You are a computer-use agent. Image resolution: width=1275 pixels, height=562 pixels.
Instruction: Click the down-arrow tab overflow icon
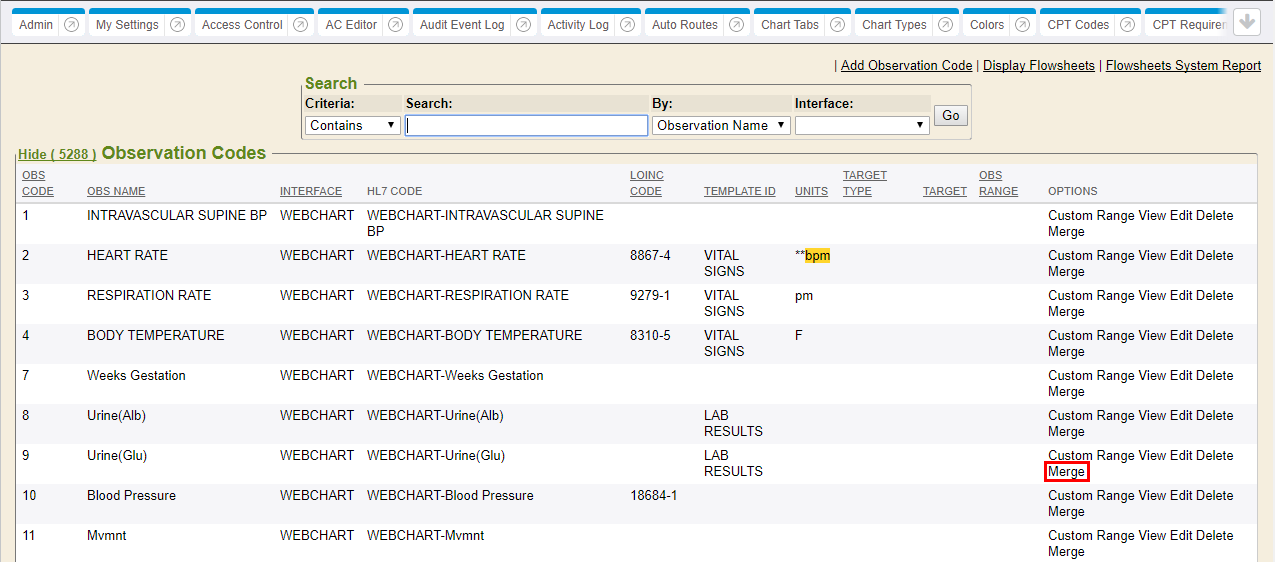[1246, 22]
